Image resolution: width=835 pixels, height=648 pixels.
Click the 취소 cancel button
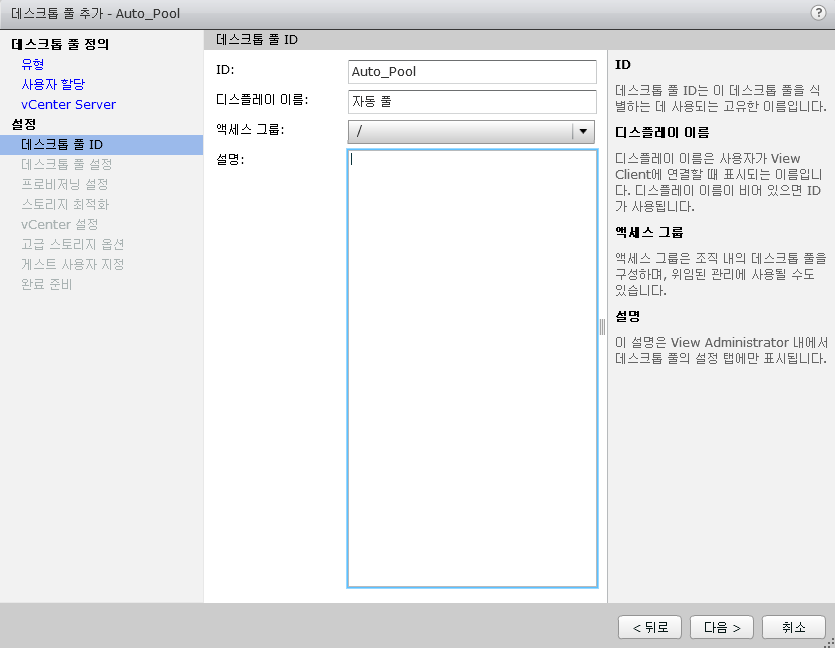(x=793, y=627)
